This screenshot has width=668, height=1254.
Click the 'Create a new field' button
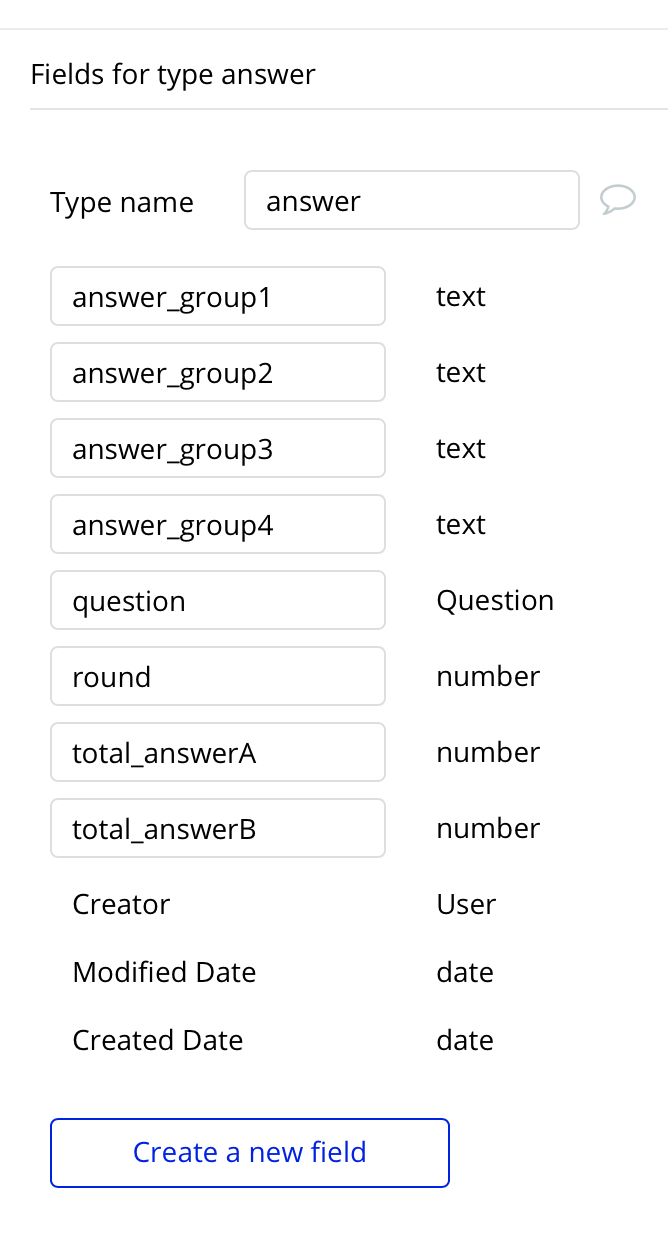[250, 1153]
